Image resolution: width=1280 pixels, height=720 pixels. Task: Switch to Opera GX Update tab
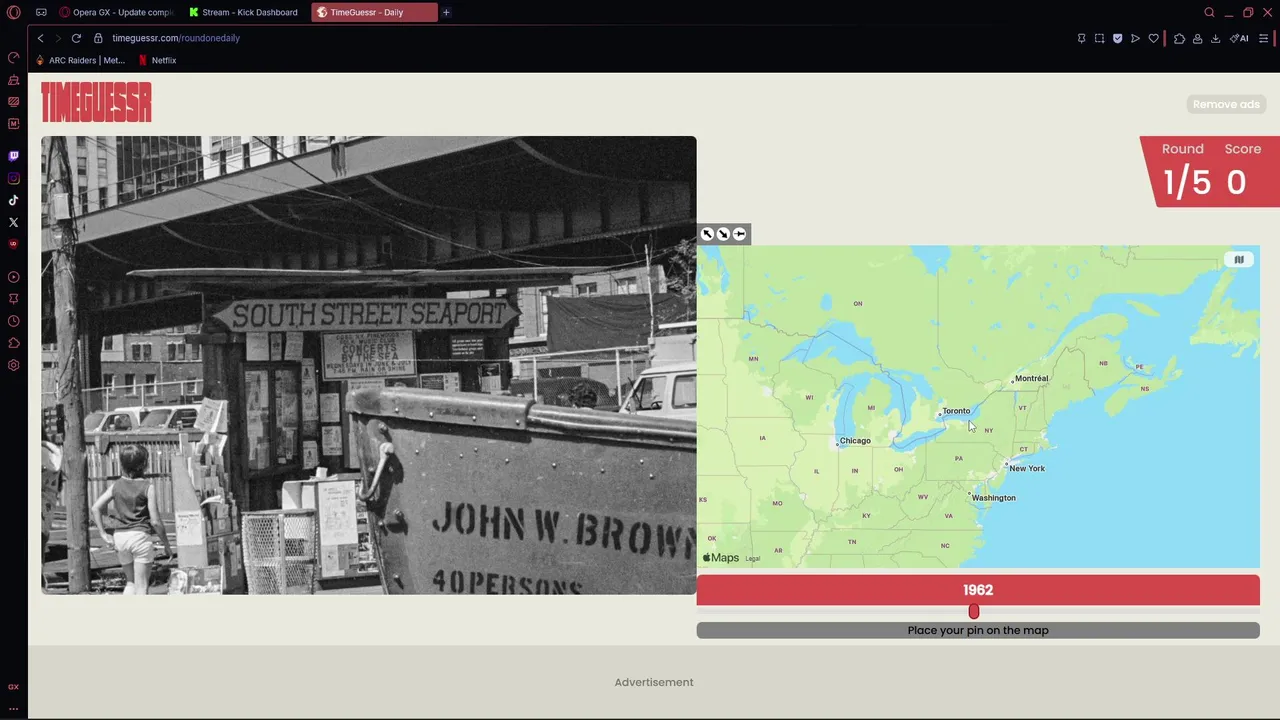tap(115, 12)
